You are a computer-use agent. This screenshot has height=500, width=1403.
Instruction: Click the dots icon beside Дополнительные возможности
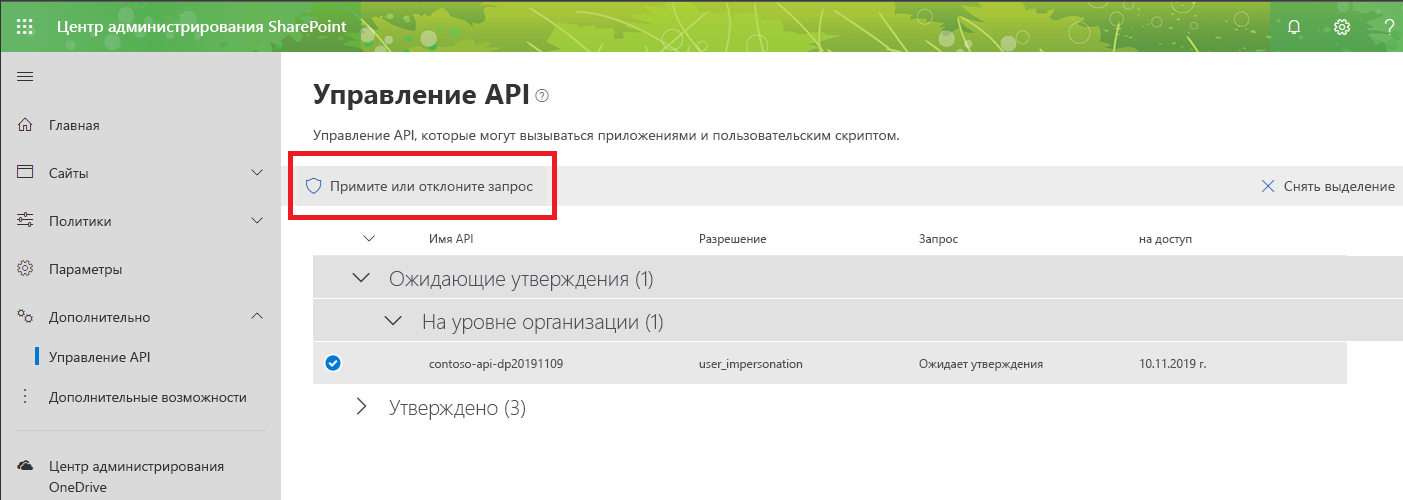tap(26, 397)
